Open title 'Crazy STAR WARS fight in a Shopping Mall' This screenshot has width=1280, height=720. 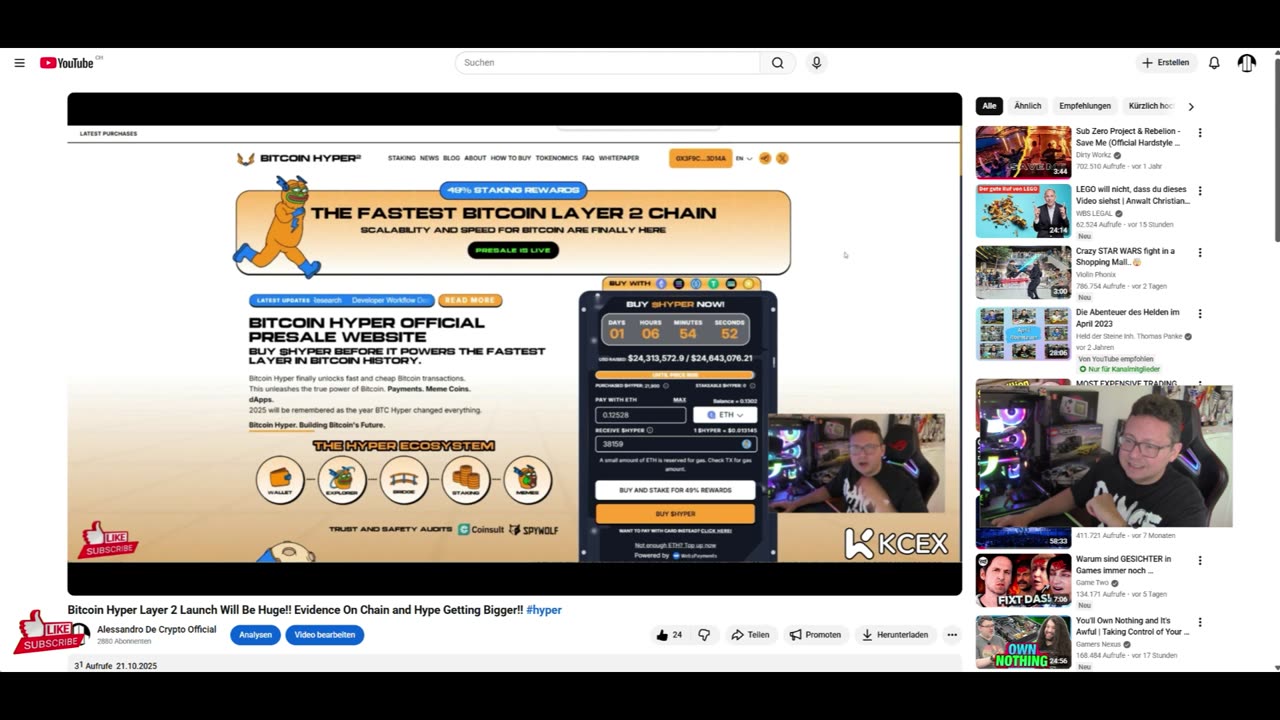pyautogui.click(x=1125, y=257)
